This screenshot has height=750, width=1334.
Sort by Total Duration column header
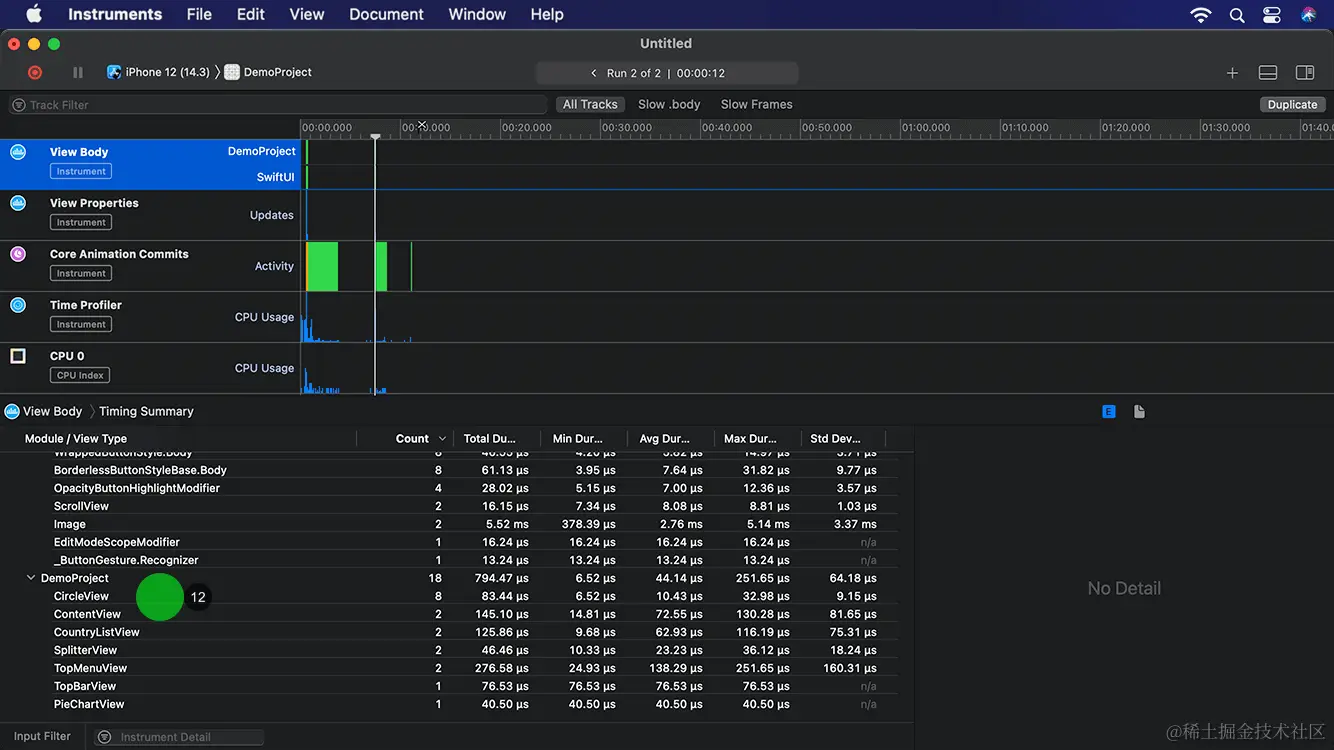pyautogui.click(x=490, y=439)
